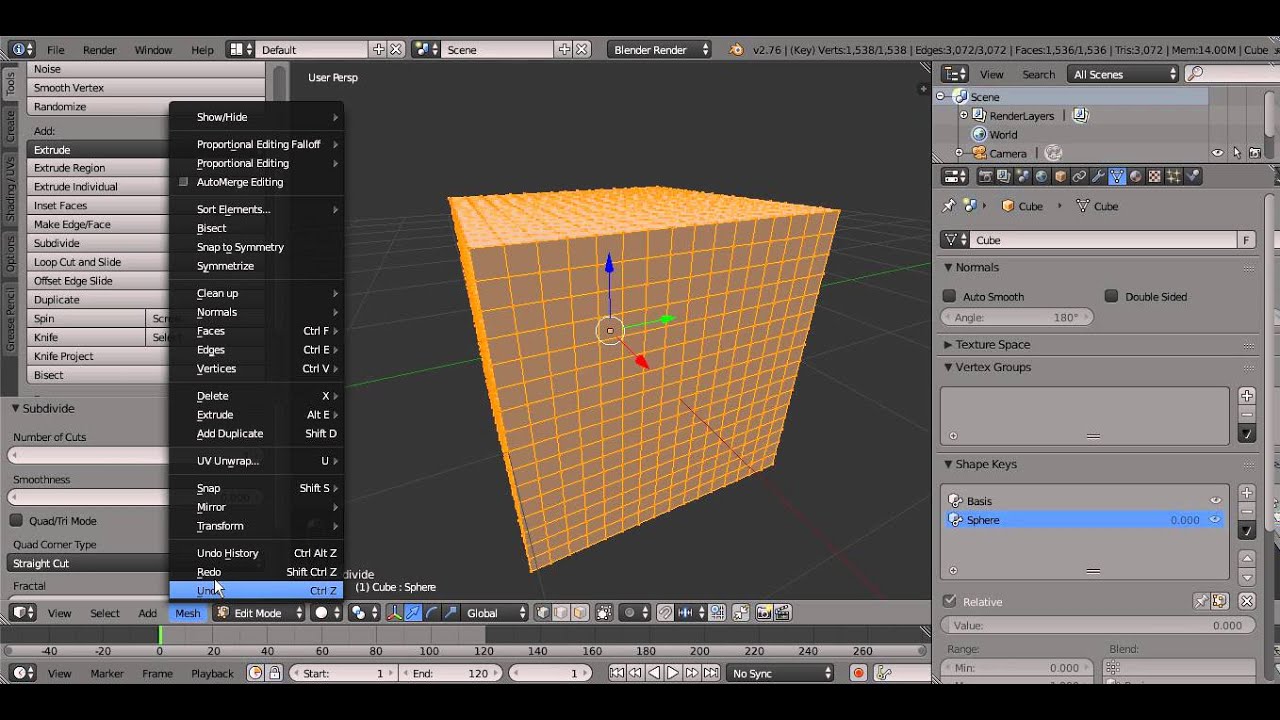Adjust the shape key Value slider
Screen dimensions: 1280x720
click(x=1098, y=625)
